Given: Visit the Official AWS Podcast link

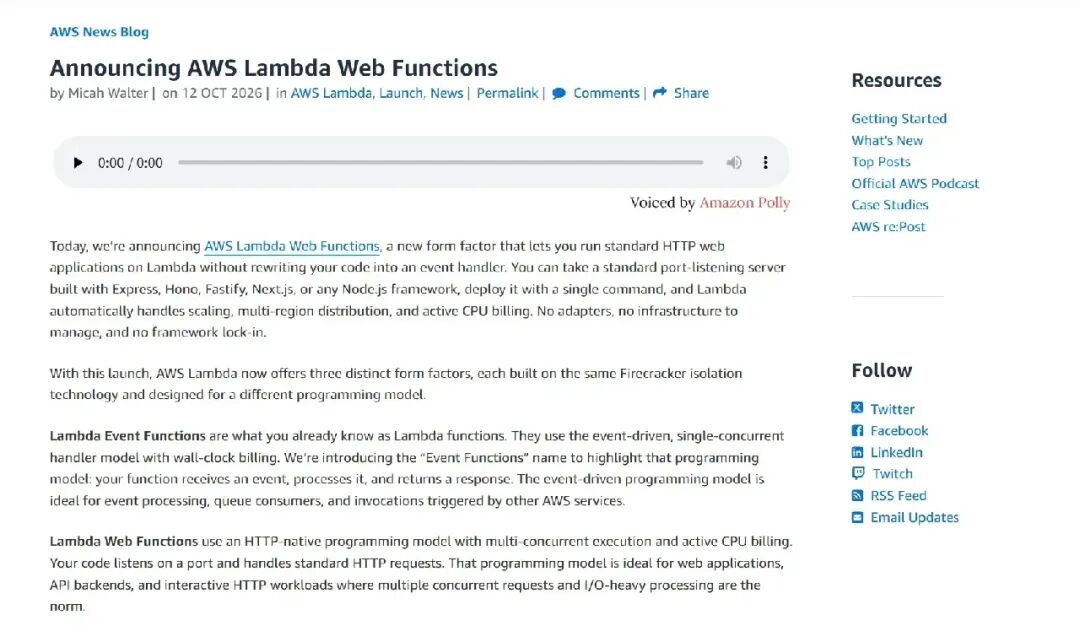Looking at the screenshot, I should pos(915,183).
